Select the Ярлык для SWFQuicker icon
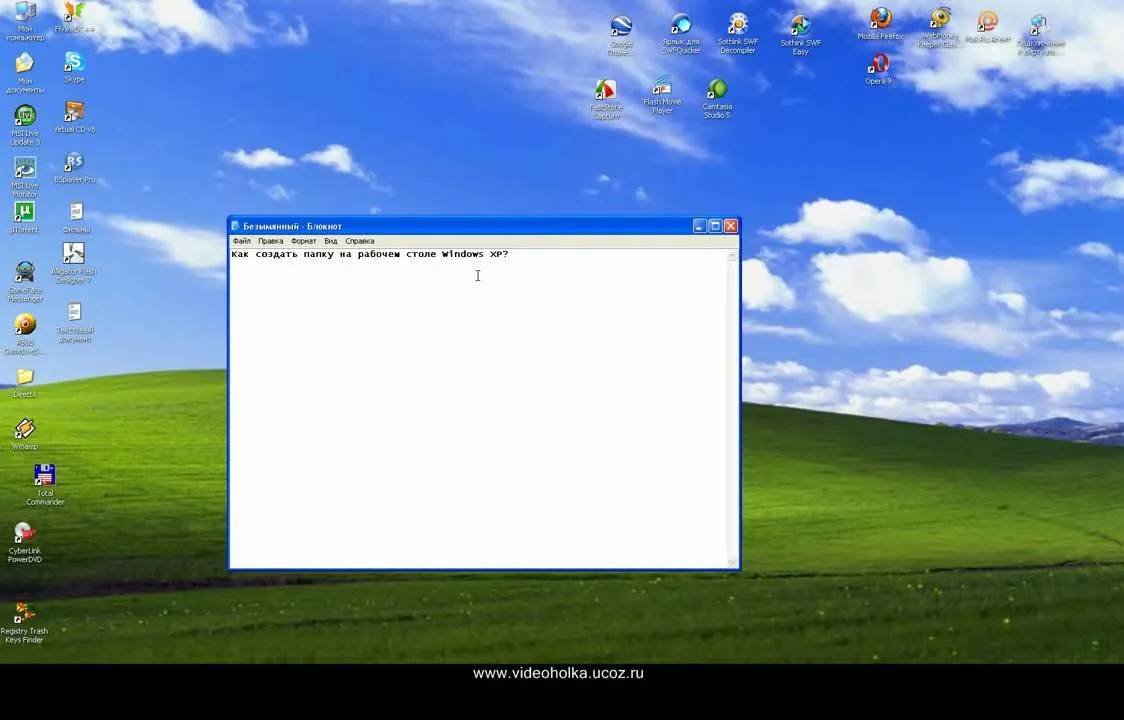 click(680, 34)
